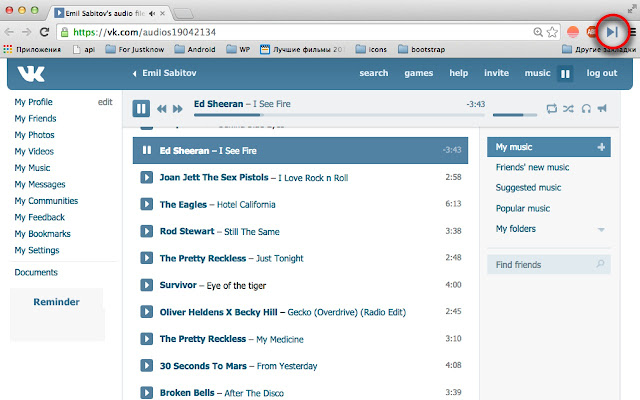Screen dimensions: 640x400
Task: Pause playback in the VK header
Action: [x=565, y=74]
